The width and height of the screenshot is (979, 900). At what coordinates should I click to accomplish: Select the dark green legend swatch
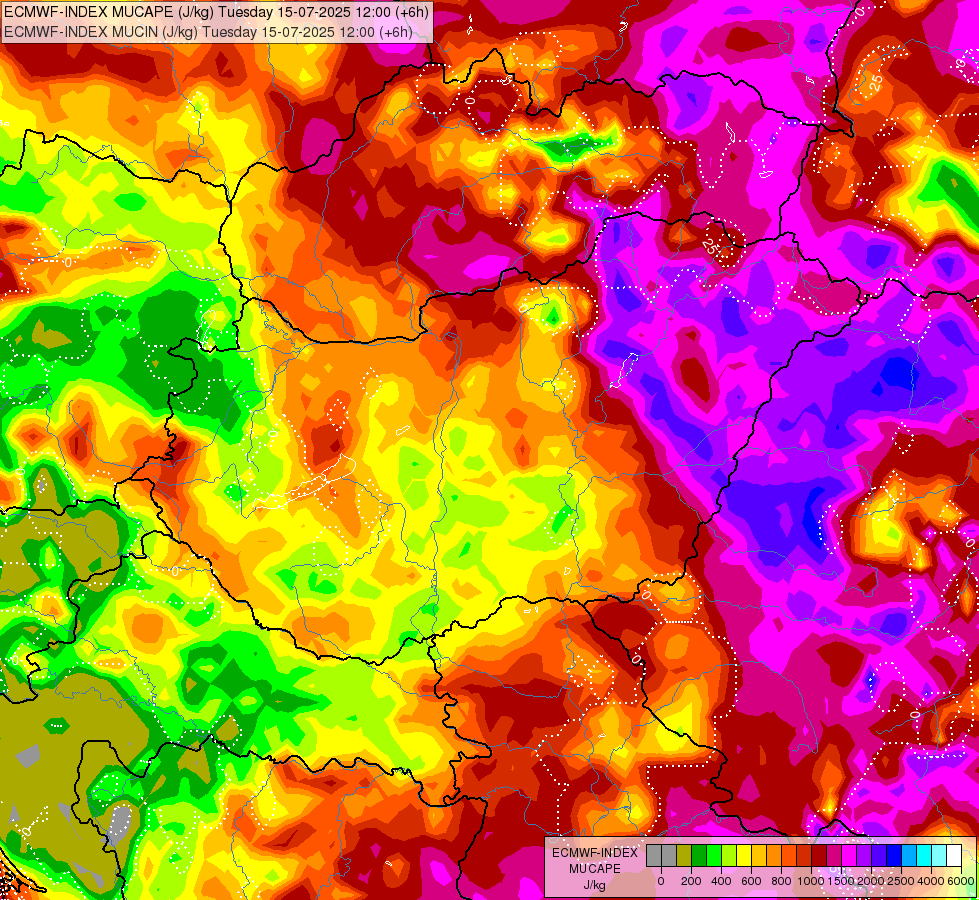tap(699, 856)
